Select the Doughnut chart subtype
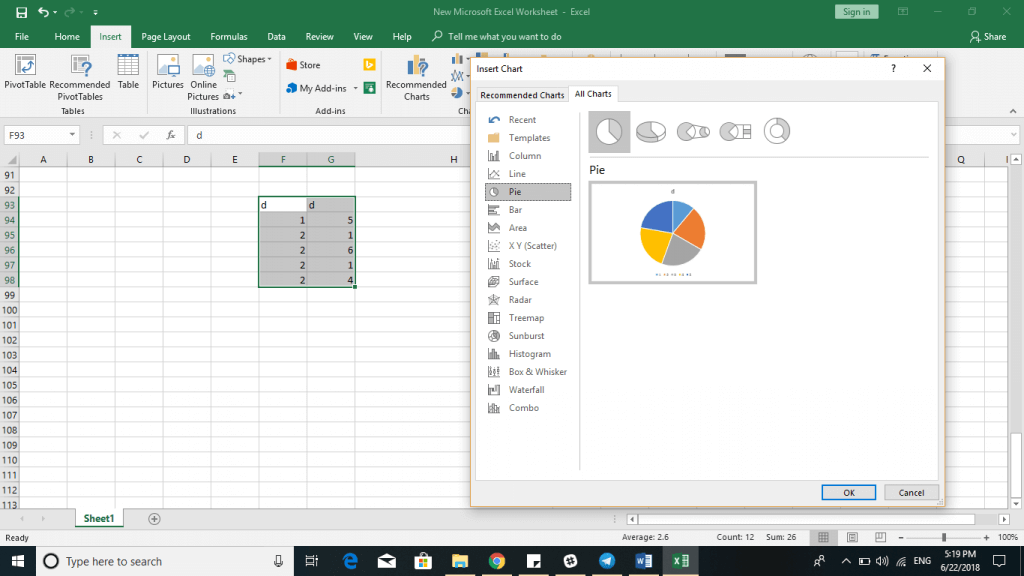The image size is (1024, 576). (x=777, y=131)
